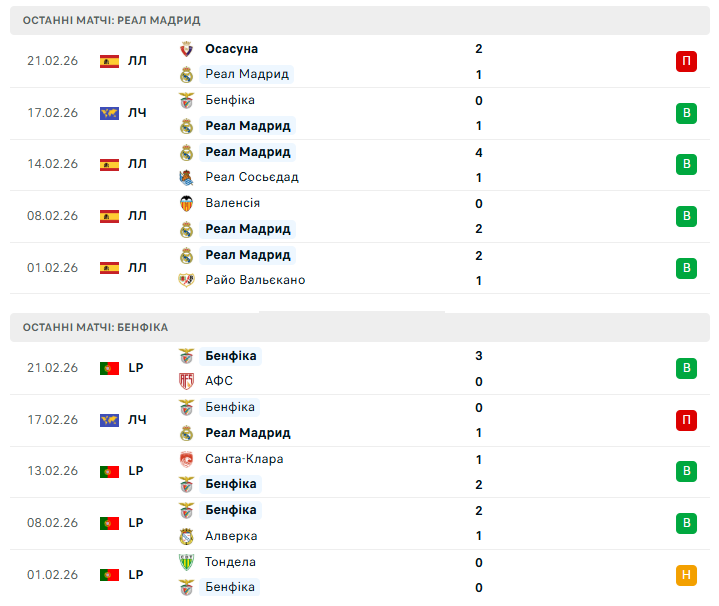Screen dimensions: 719x606
Task: Click the АФС team name
Action: [x=218, y=382]
